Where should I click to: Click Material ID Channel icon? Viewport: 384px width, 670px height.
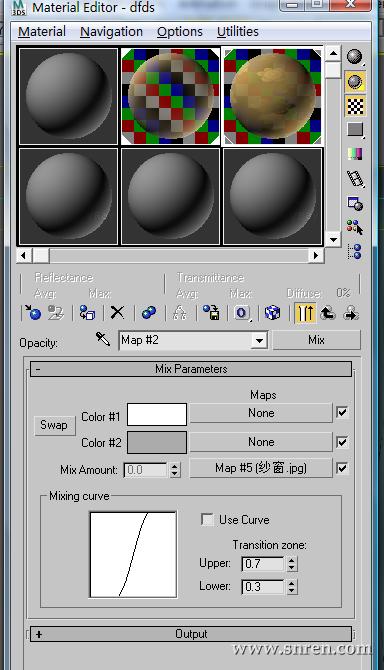pos(241,313)
